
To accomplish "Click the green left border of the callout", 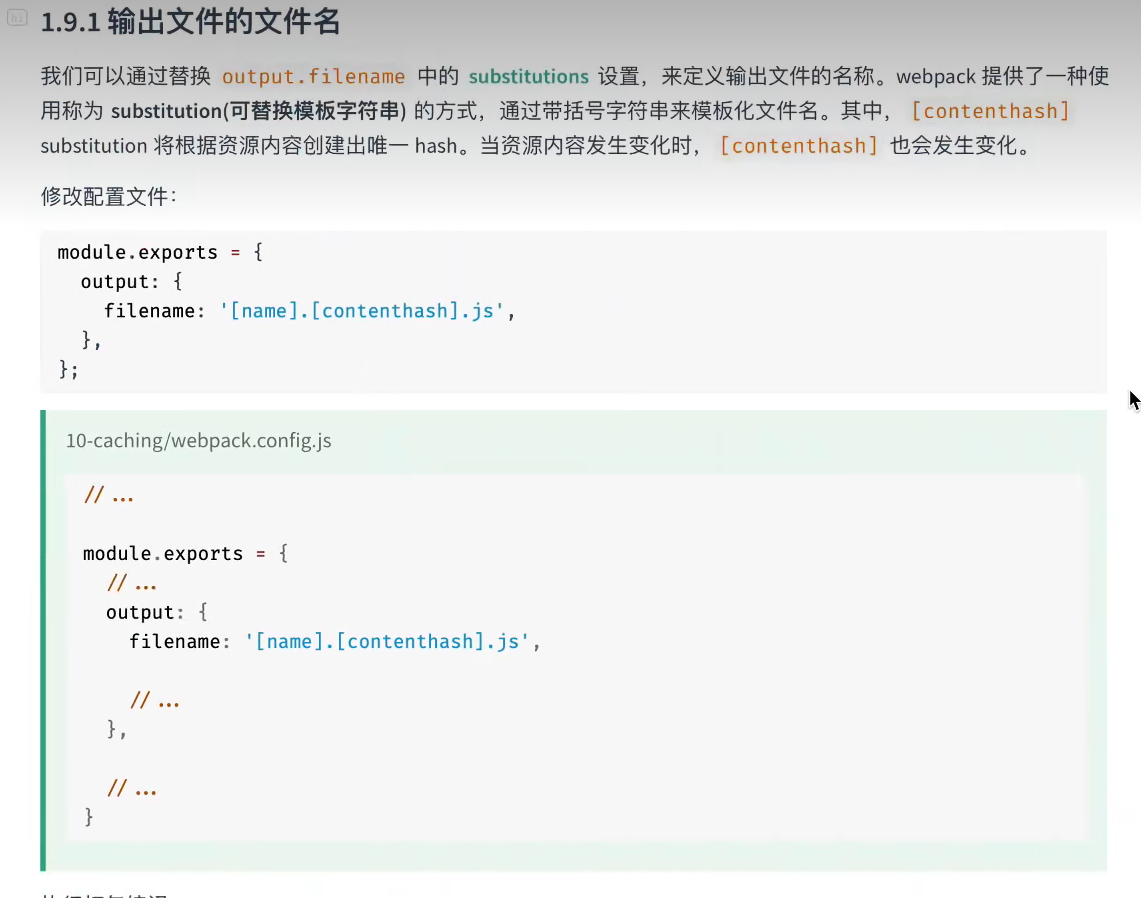I will pyautogui.click(x=43, y=640).
